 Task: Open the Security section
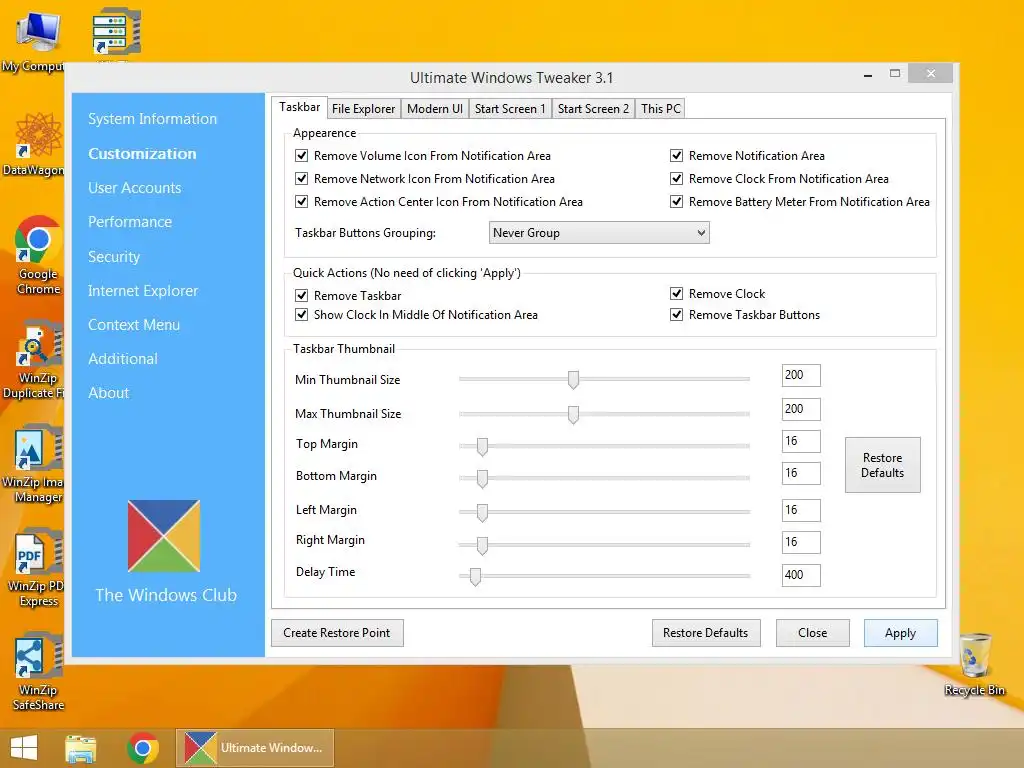coord(114,257)
